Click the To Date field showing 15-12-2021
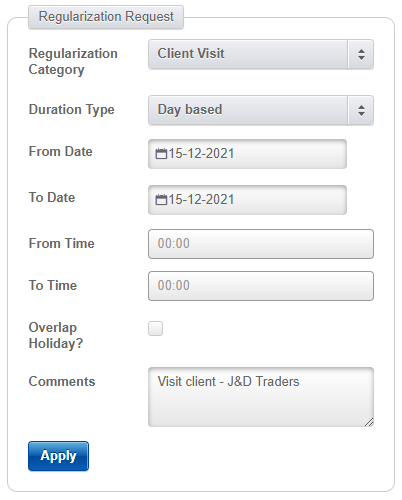Viewport: 402px width, 500px height. [x=247, y=200]
